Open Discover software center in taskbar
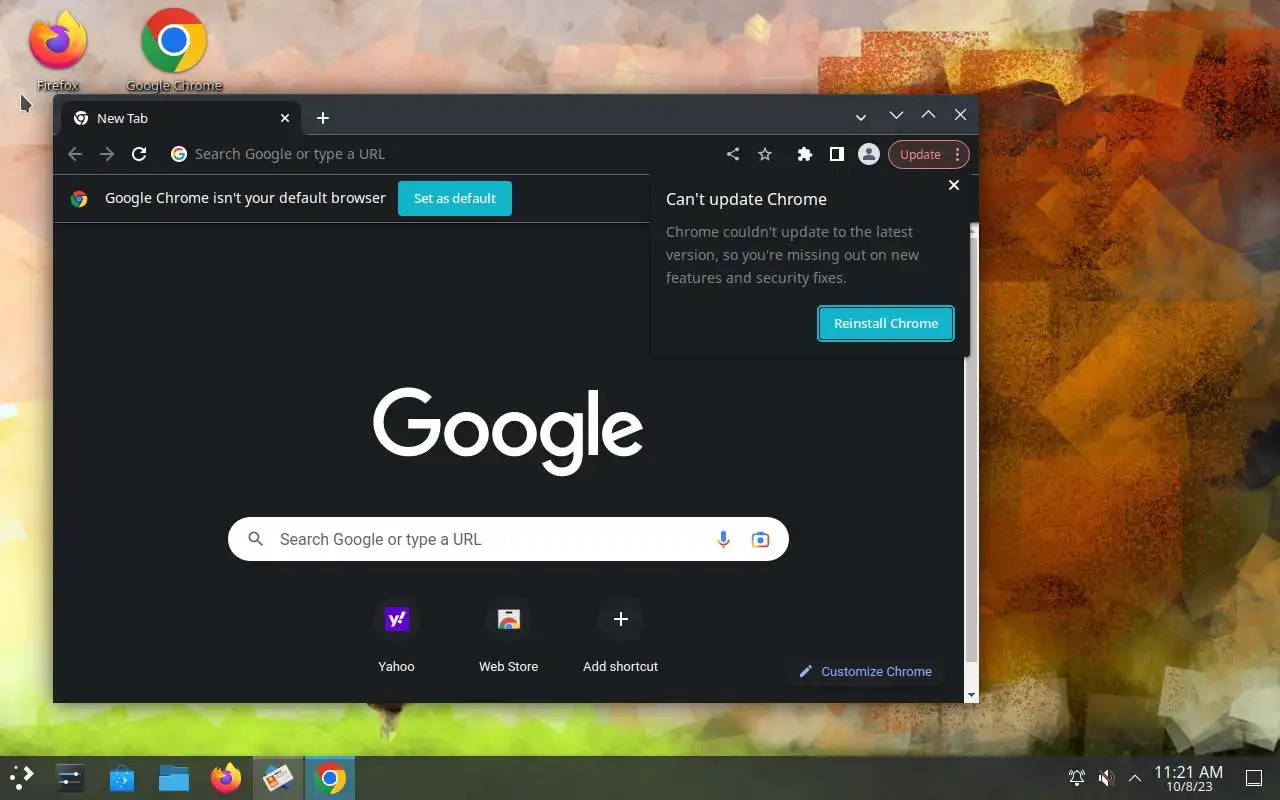The width and height of the screenshot is (1280, 800). [x=122, y=778]
